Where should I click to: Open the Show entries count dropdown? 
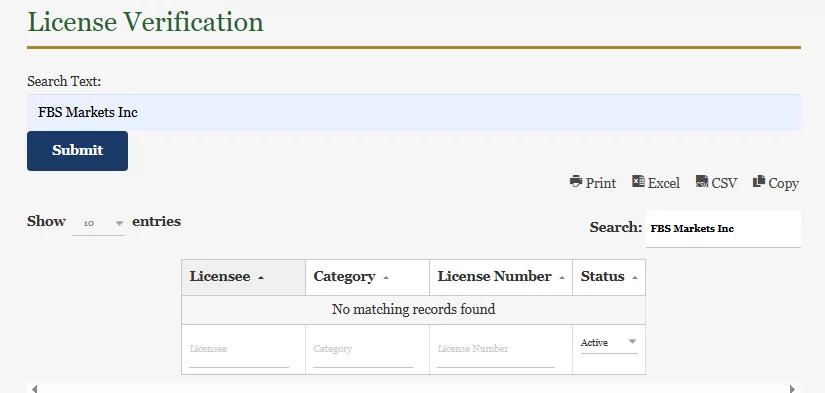click(x=98, y=223)
